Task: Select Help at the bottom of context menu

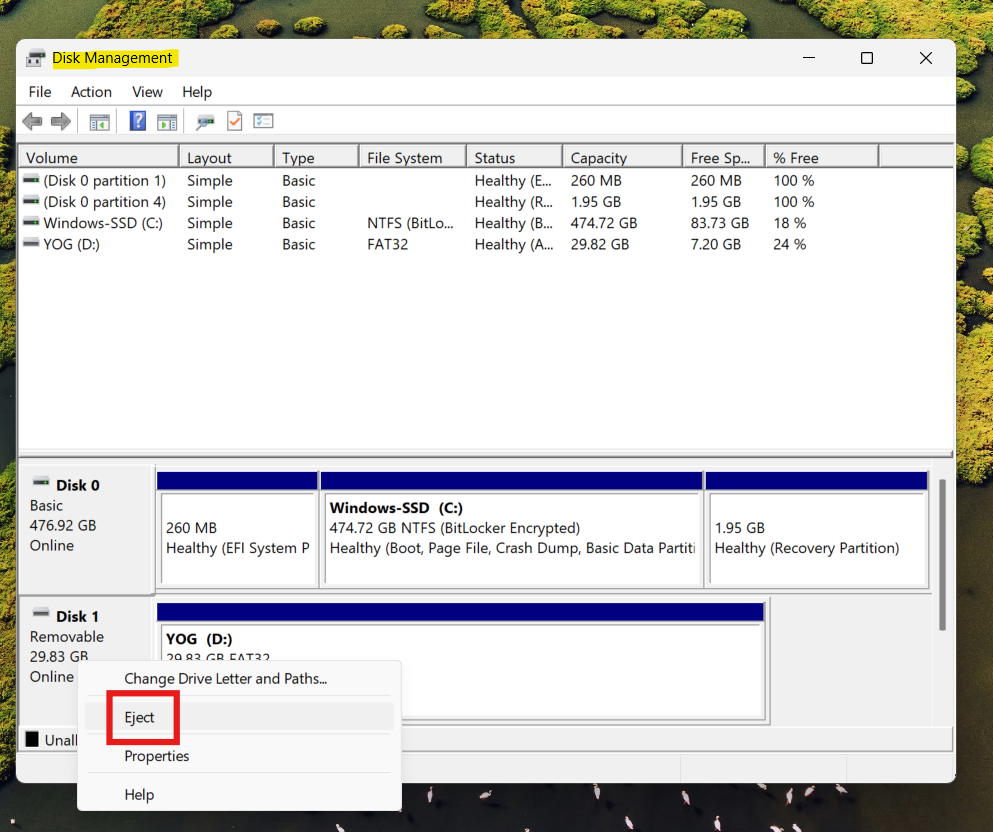Action: tap(139, 794)
